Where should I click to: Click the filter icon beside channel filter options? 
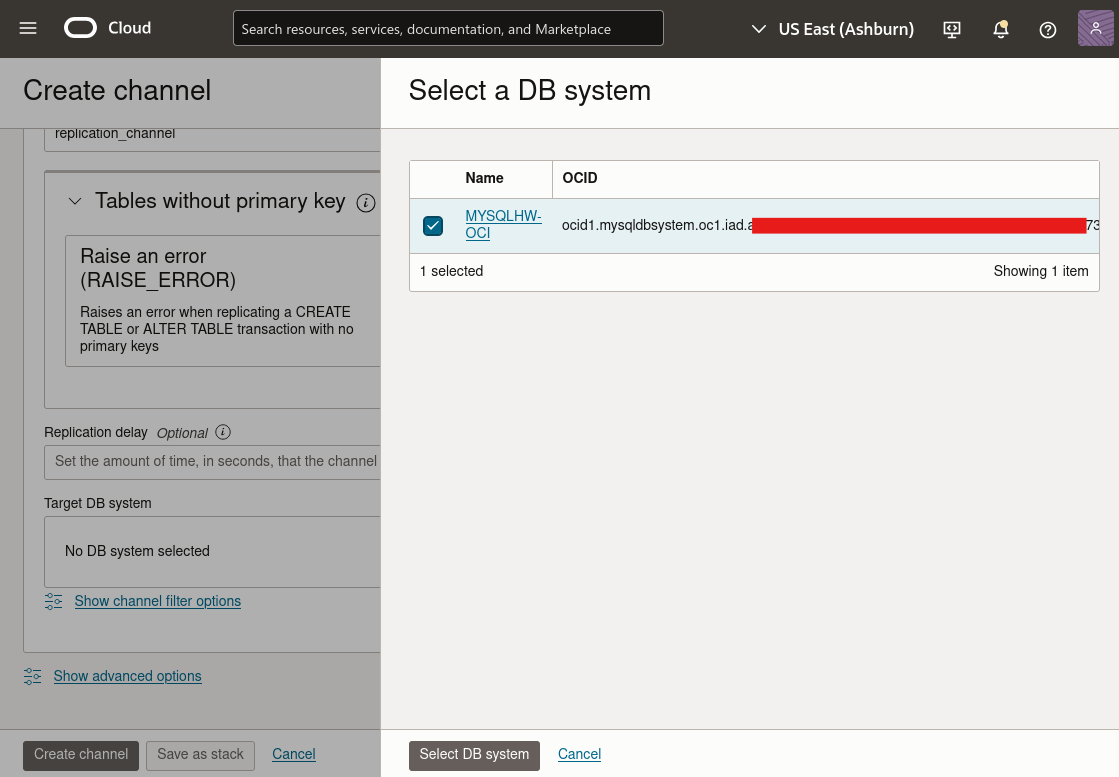53,601
